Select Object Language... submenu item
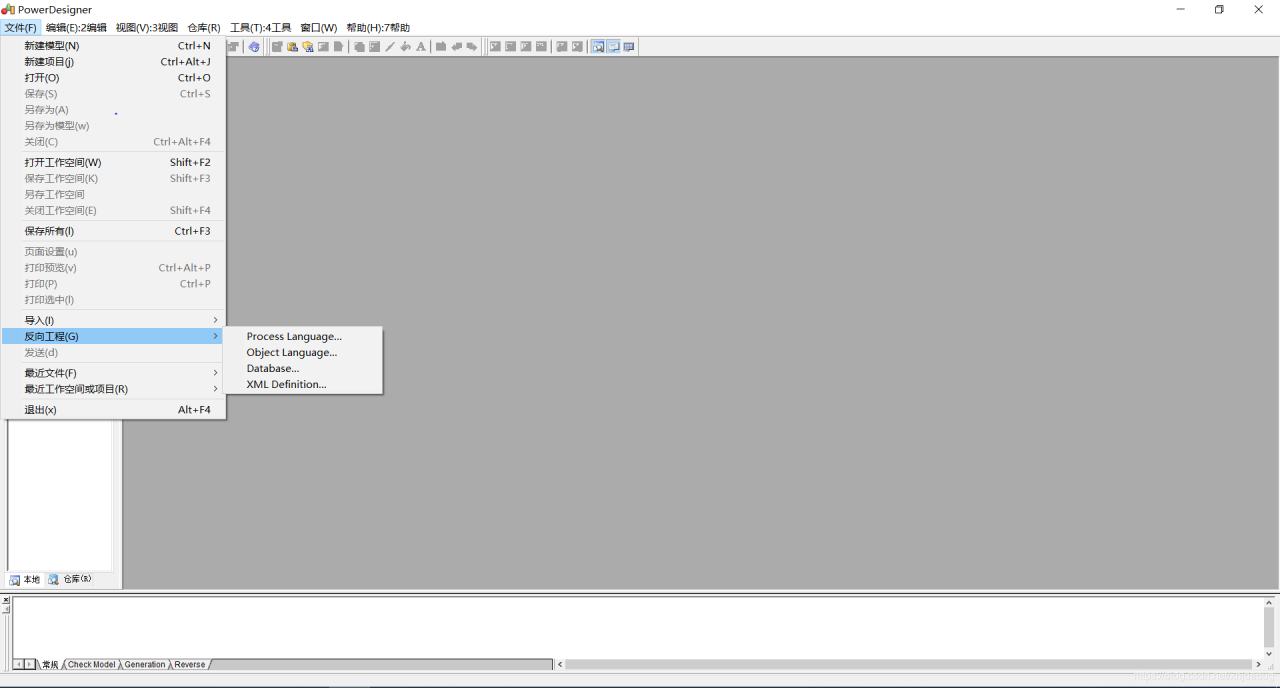Image resolution: width=1280 pixels, height=688 pixels. [x=303, y=353]
